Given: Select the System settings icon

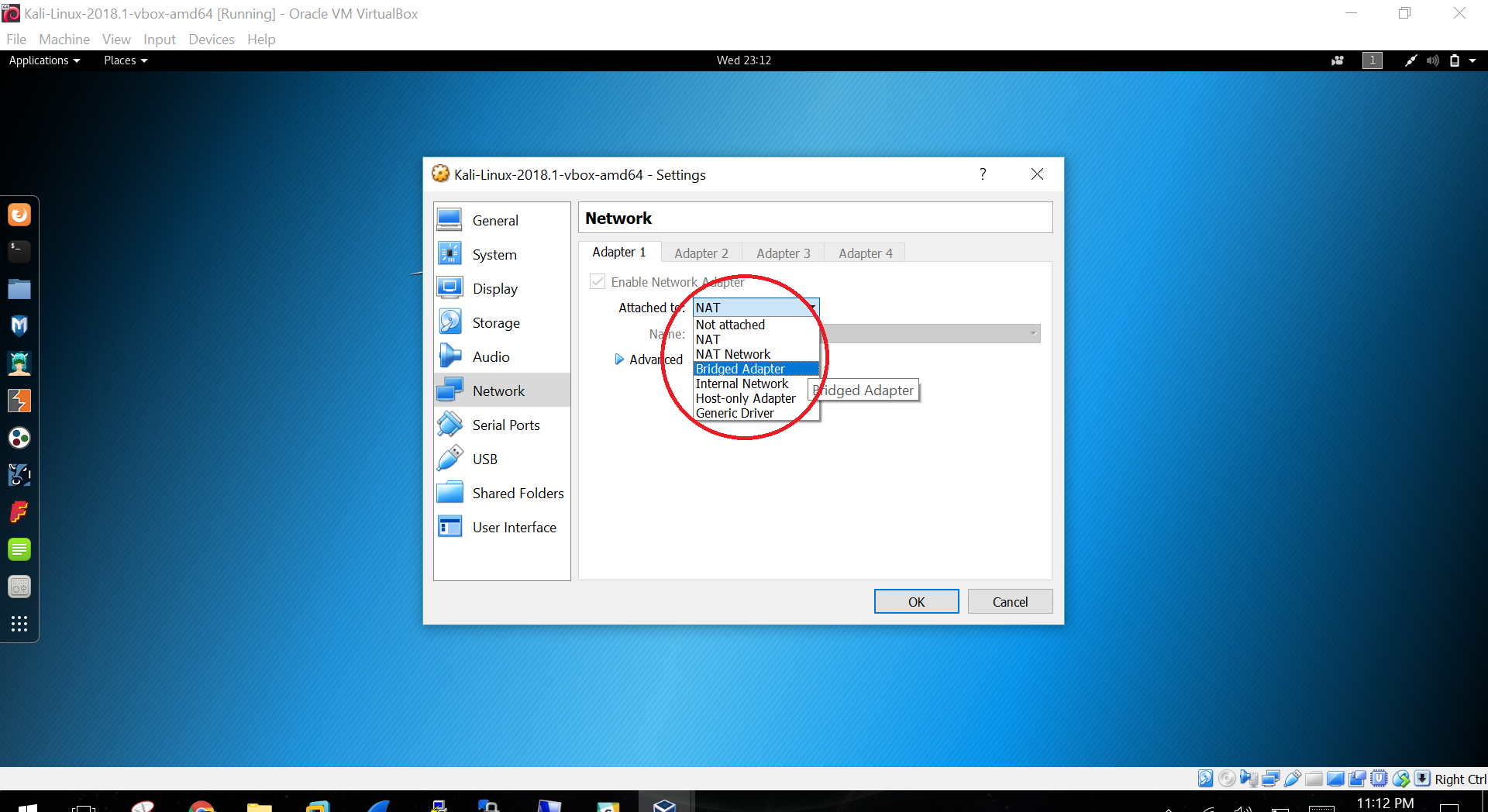Looking at the screenshot, I should coord(450,254).
